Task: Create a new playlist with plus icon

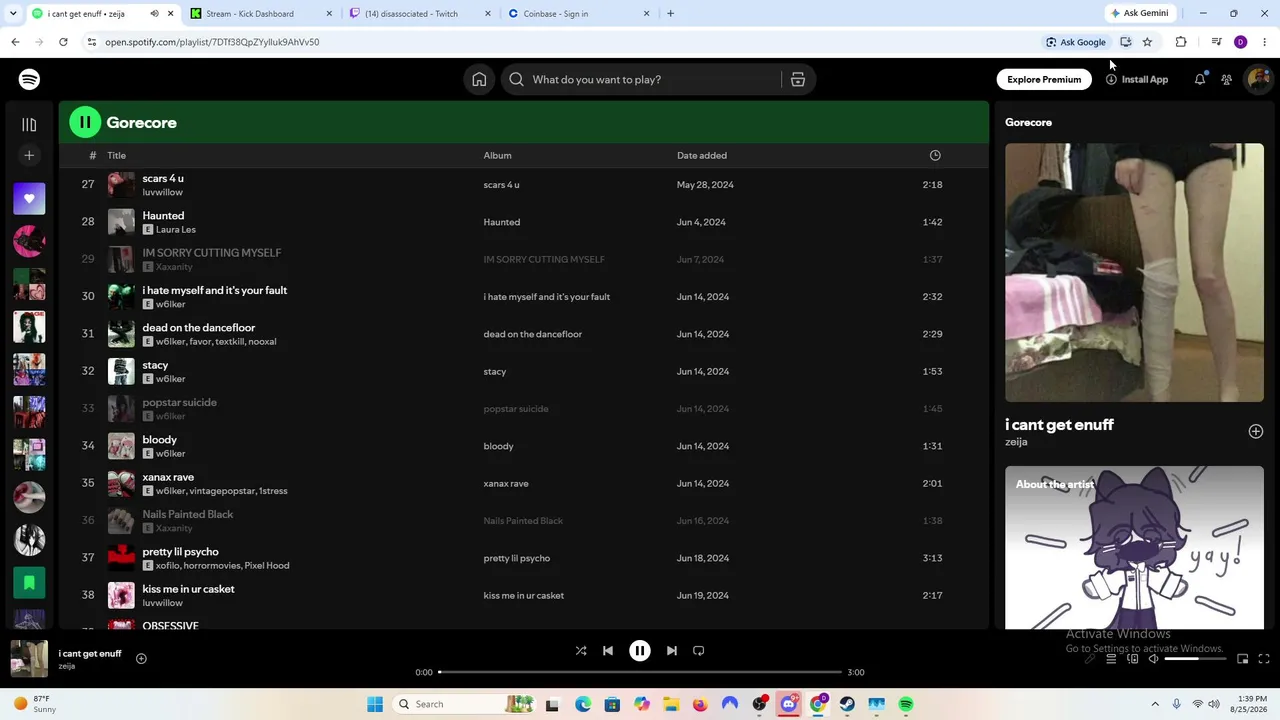Action: point(29,155)
